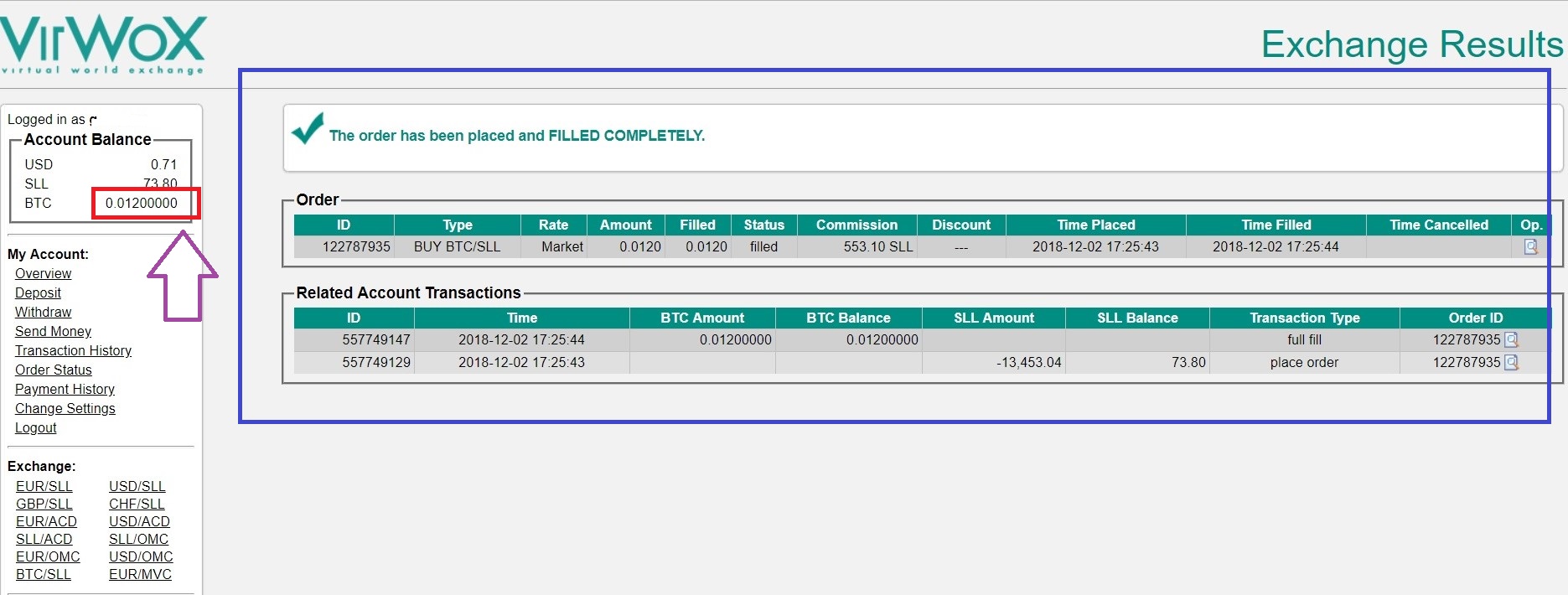Click order ID 122787935 in Order table
Viewport: 1568px width, 595px height.
coord(356,246)
